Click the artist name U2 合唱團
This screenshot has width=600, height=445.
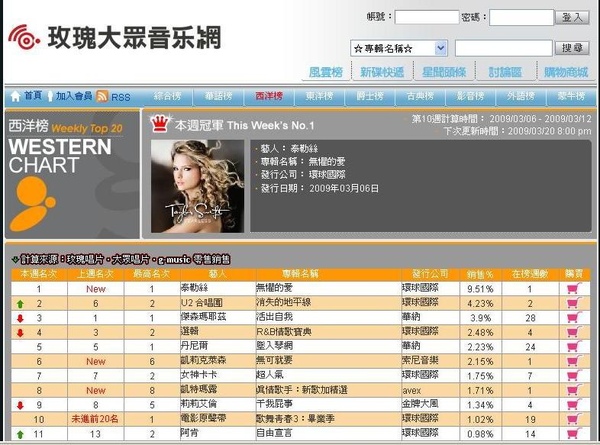202,303
